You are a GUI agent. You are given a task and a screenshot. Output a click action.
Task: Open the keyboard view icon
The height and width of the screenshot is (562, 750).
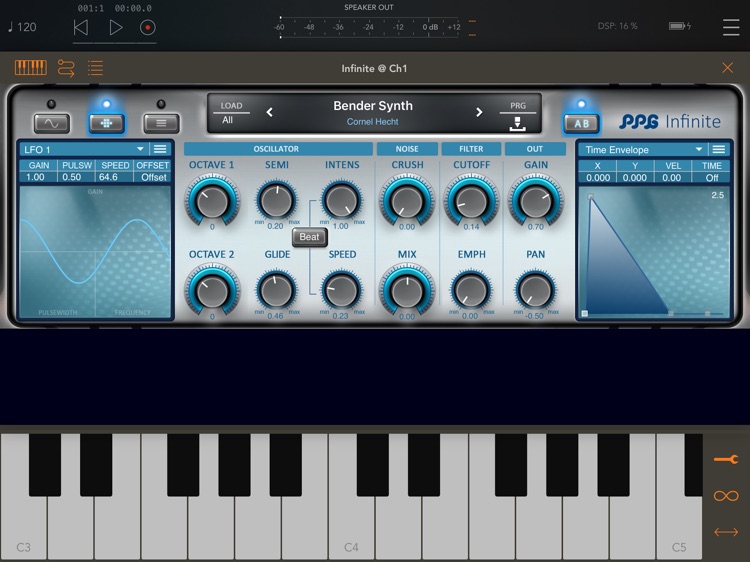point(31,68)
